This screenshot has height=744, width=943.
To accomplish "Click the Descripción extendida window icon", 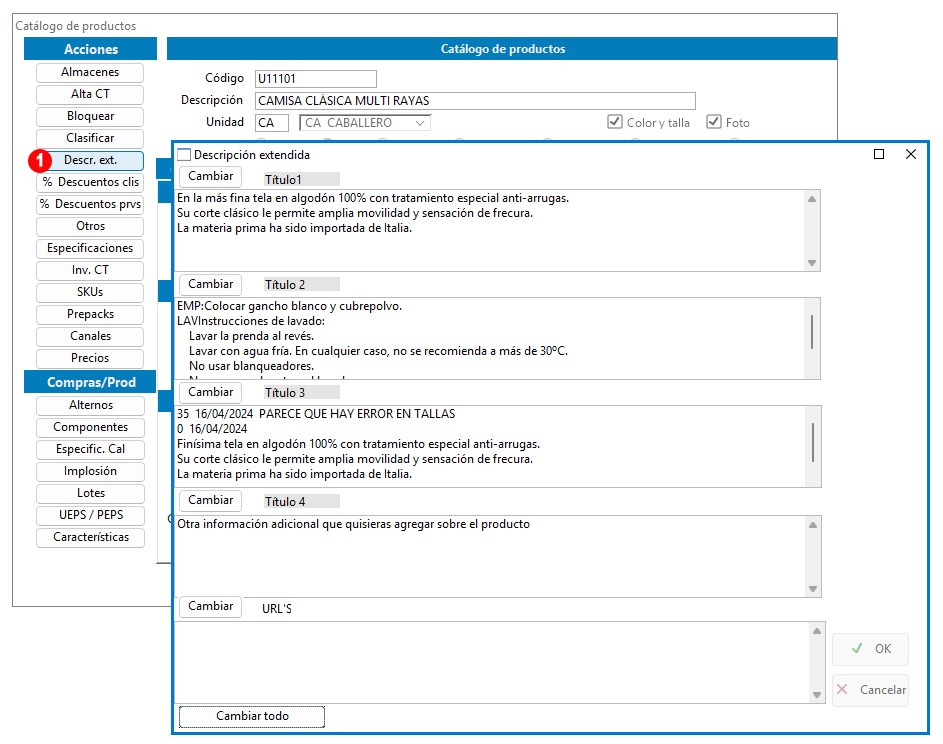I will 184,155.
